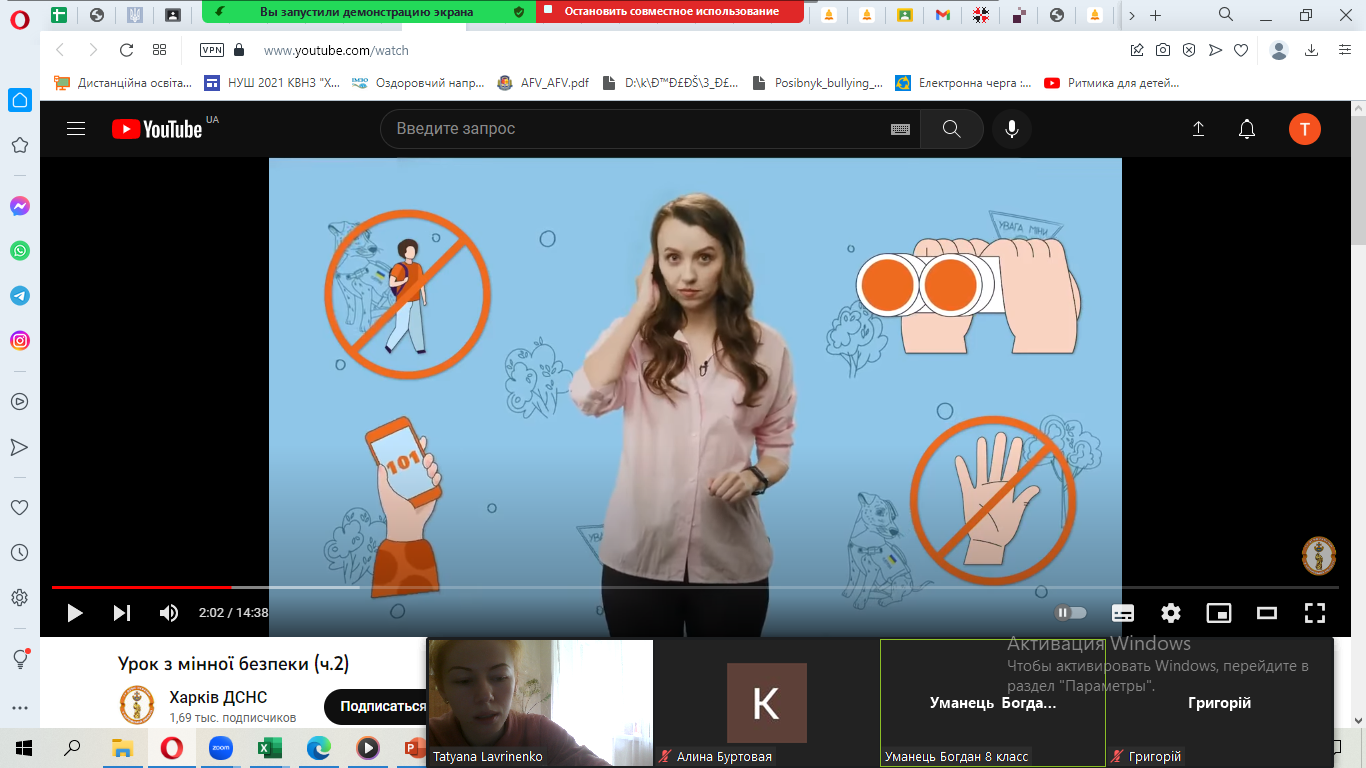Play the video
The width and height of the screenshot is (1366, 768).
pyautogui.click(x=75, y=613)
